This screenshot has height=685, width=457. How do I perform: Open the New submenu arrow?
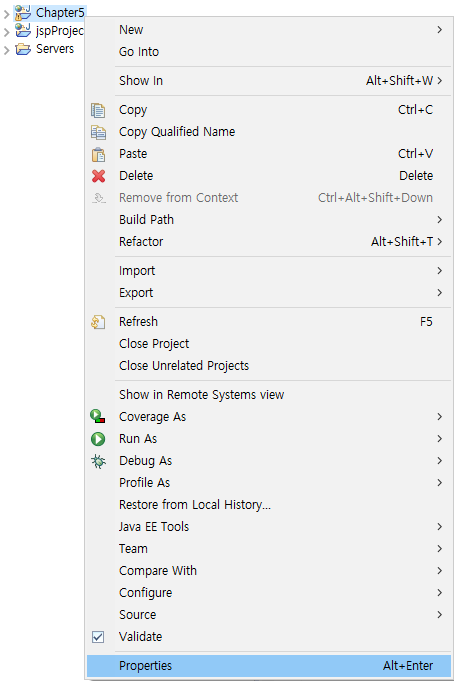pyautogui.click(x=440, y=30)
